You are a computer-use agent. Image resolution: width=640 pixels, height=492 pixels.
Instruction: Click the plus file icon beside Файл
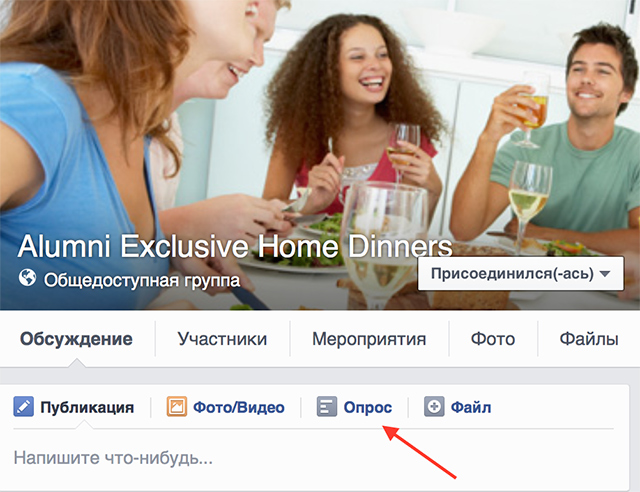click(x=434, y=407)
